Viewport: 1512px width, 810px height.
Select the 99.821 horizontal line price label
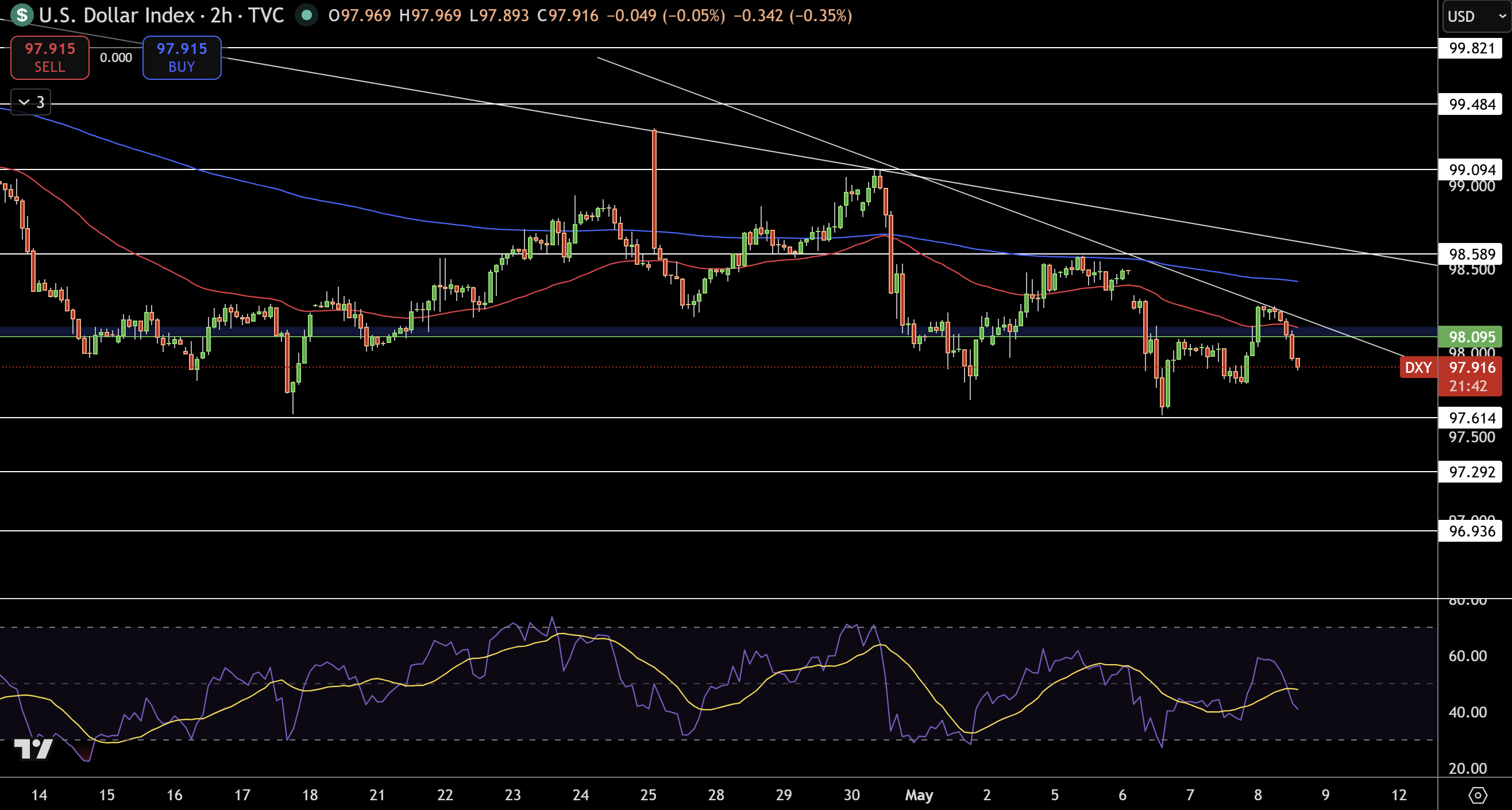[x=1471, y=48]
